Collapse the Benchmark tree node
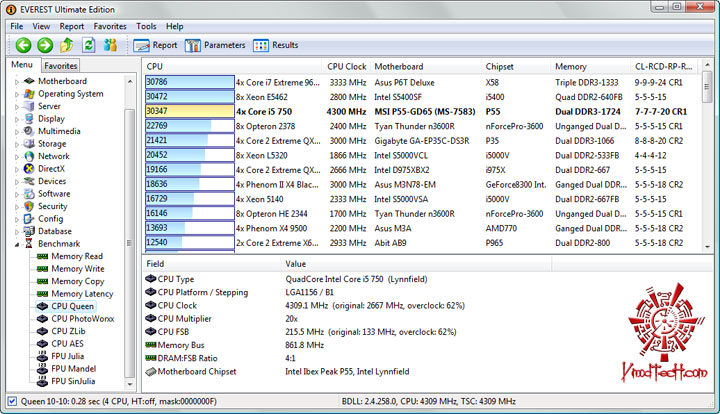 [17, 244]
